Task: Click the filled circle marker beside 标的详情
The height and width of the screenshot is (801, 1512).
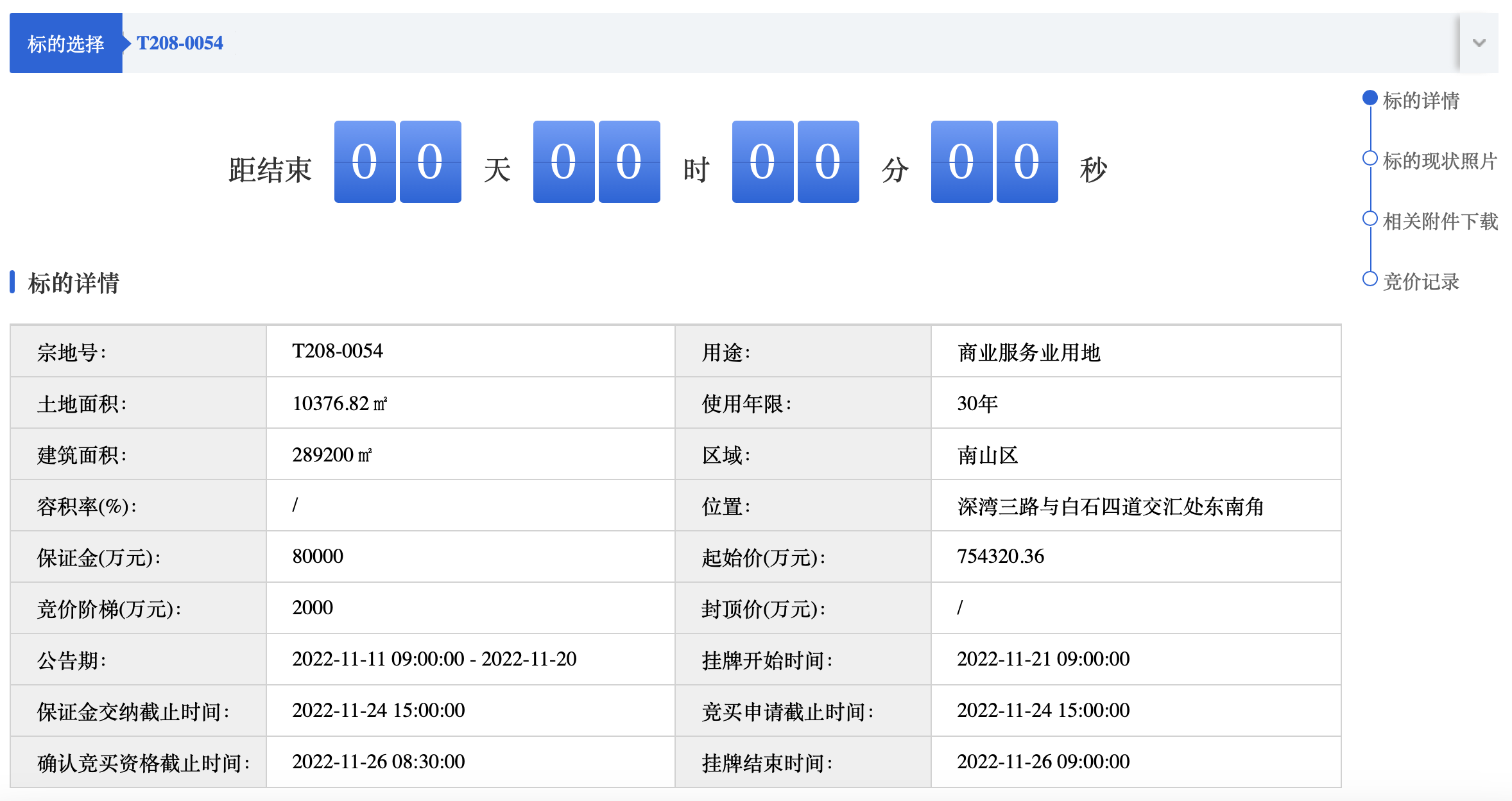Action: coord(1370,98)
